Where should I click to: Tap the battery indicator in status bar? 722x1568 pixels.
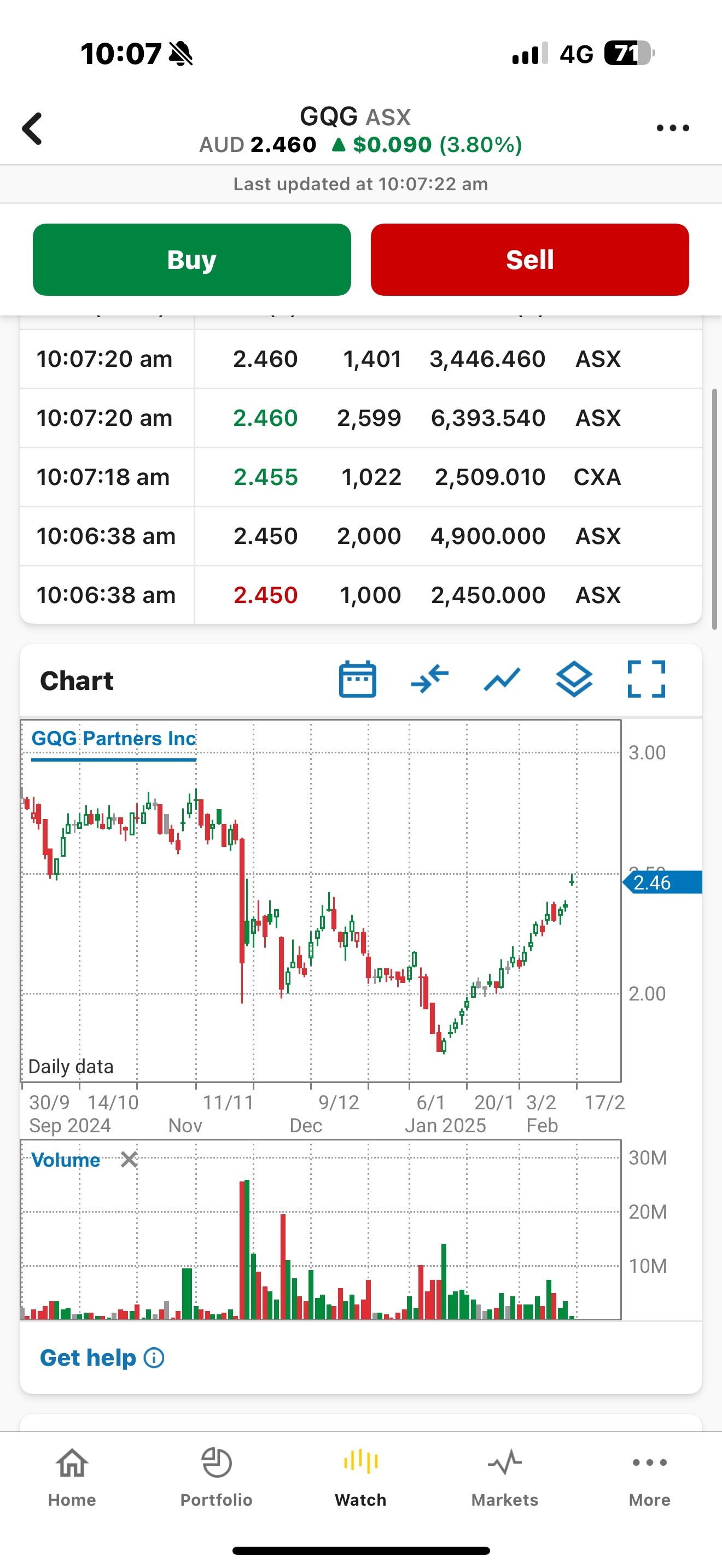[630, 54]
